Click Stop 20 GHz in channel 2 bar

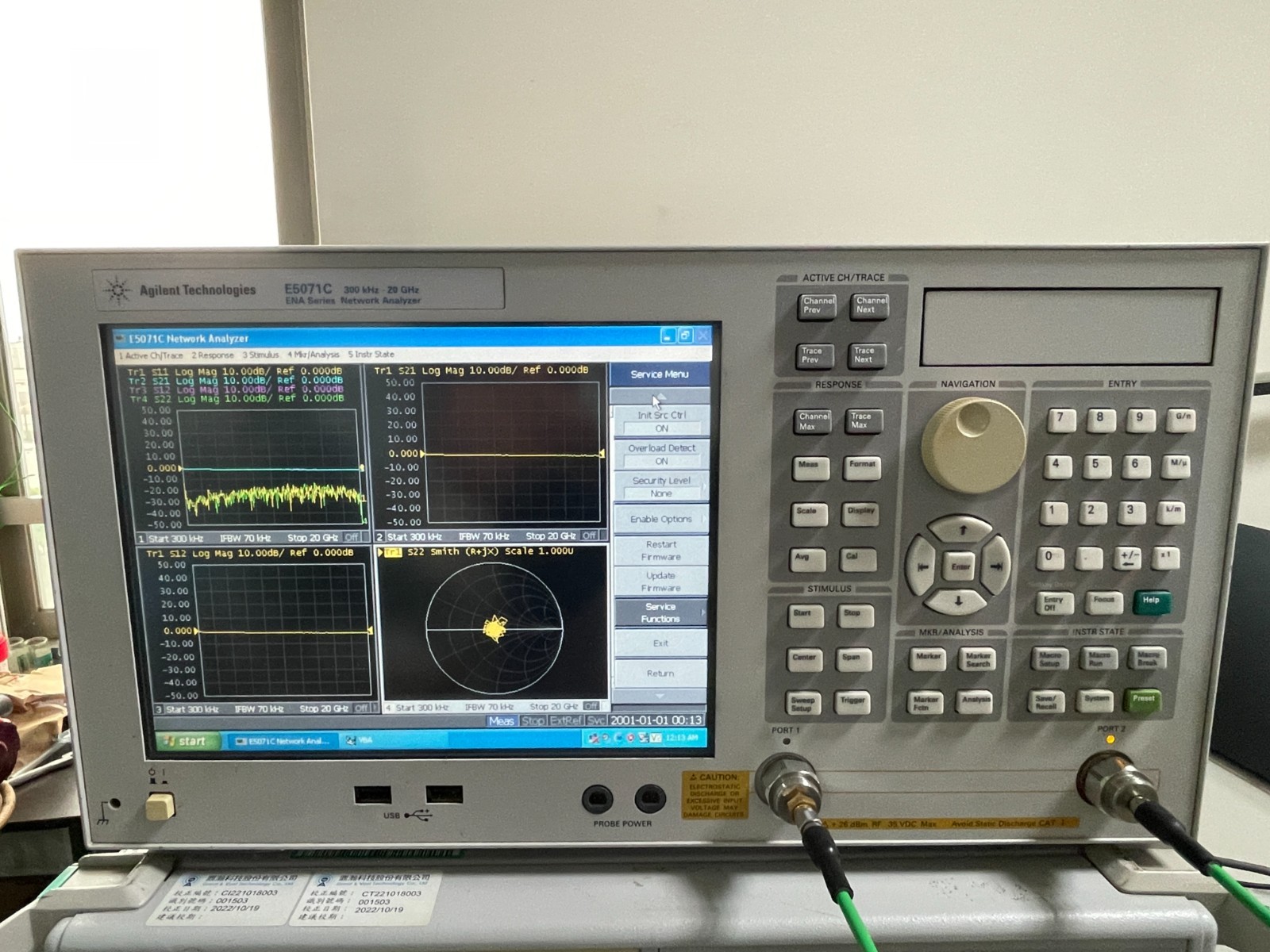(550, 536)
